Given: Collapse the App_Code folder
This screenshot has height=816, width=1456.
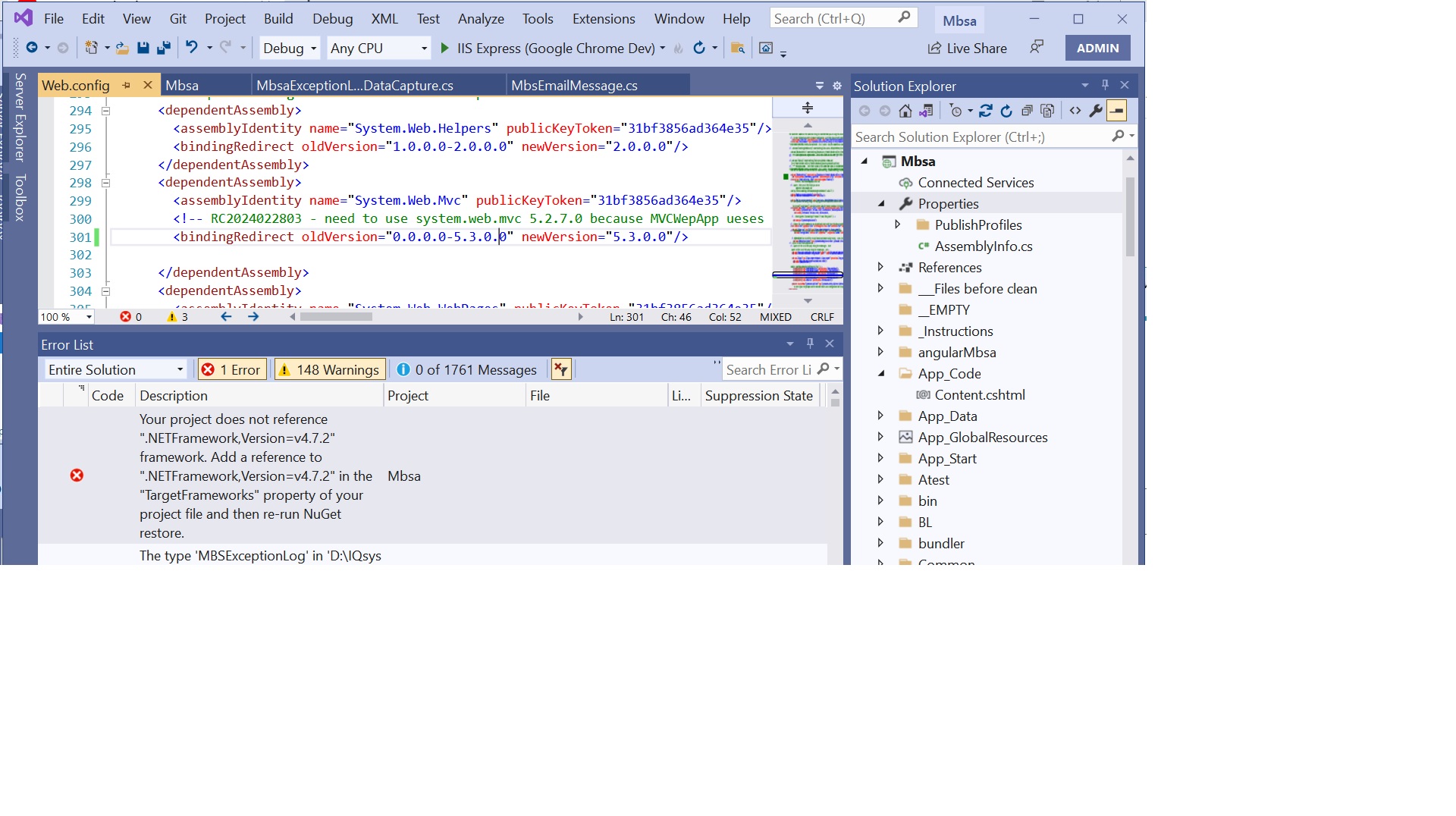Looking at the screenshot, I should tap(881, 373).
